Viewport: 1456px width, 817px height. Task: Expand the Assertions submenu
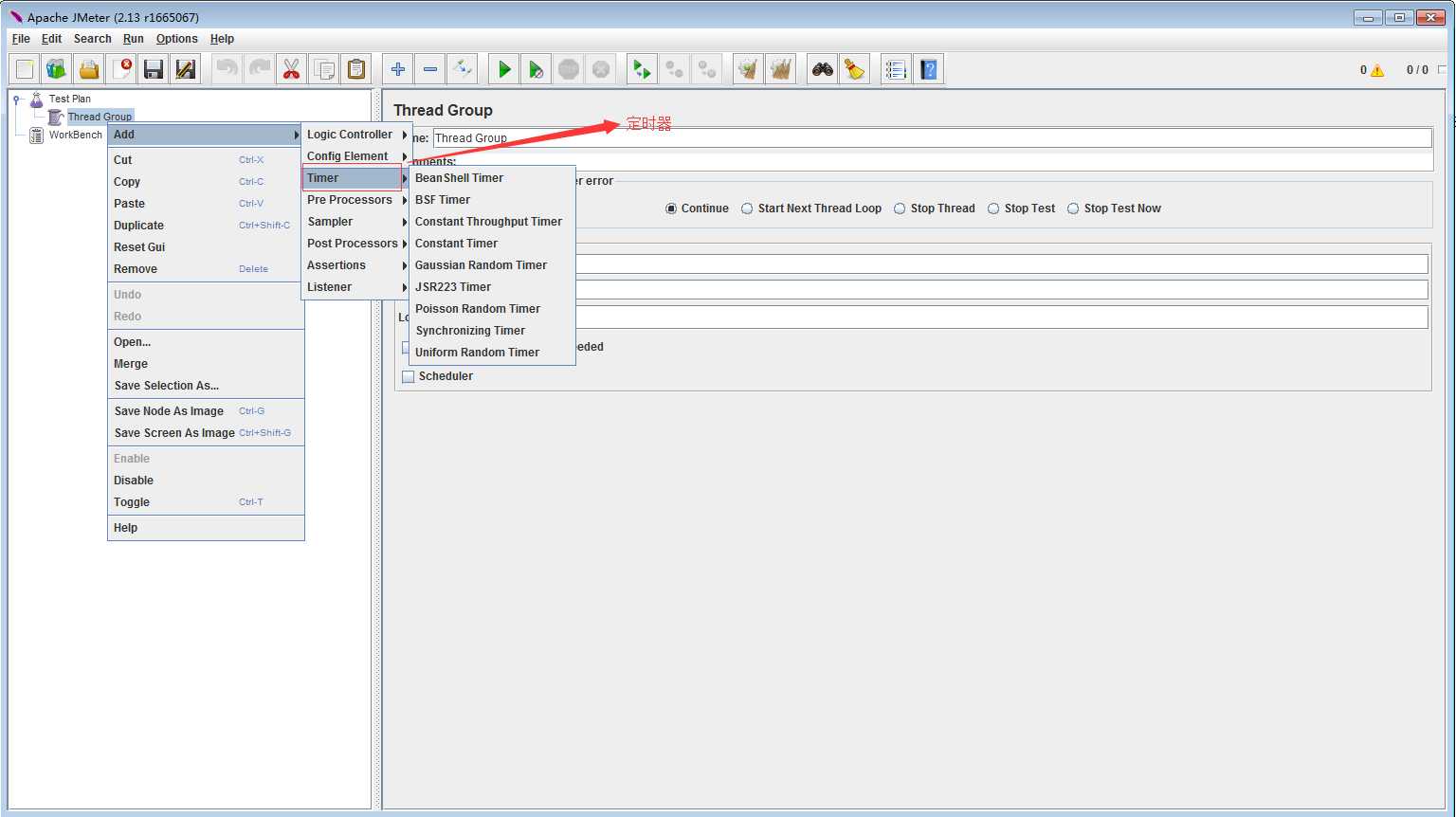[356, 265]
